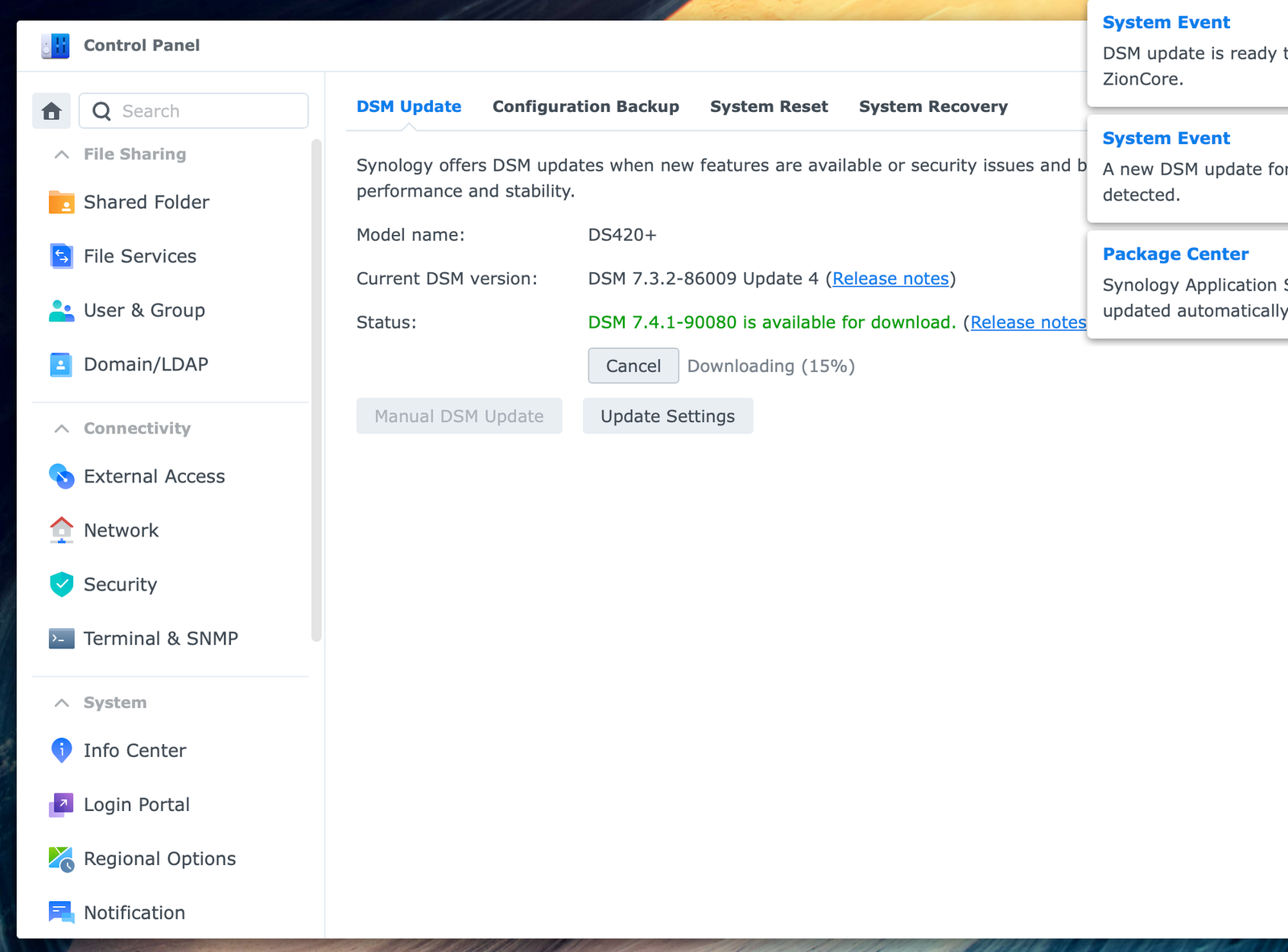The image size is (1288, 952).
Task: Cancel the DSM download
Action: (x=634, y=366)
